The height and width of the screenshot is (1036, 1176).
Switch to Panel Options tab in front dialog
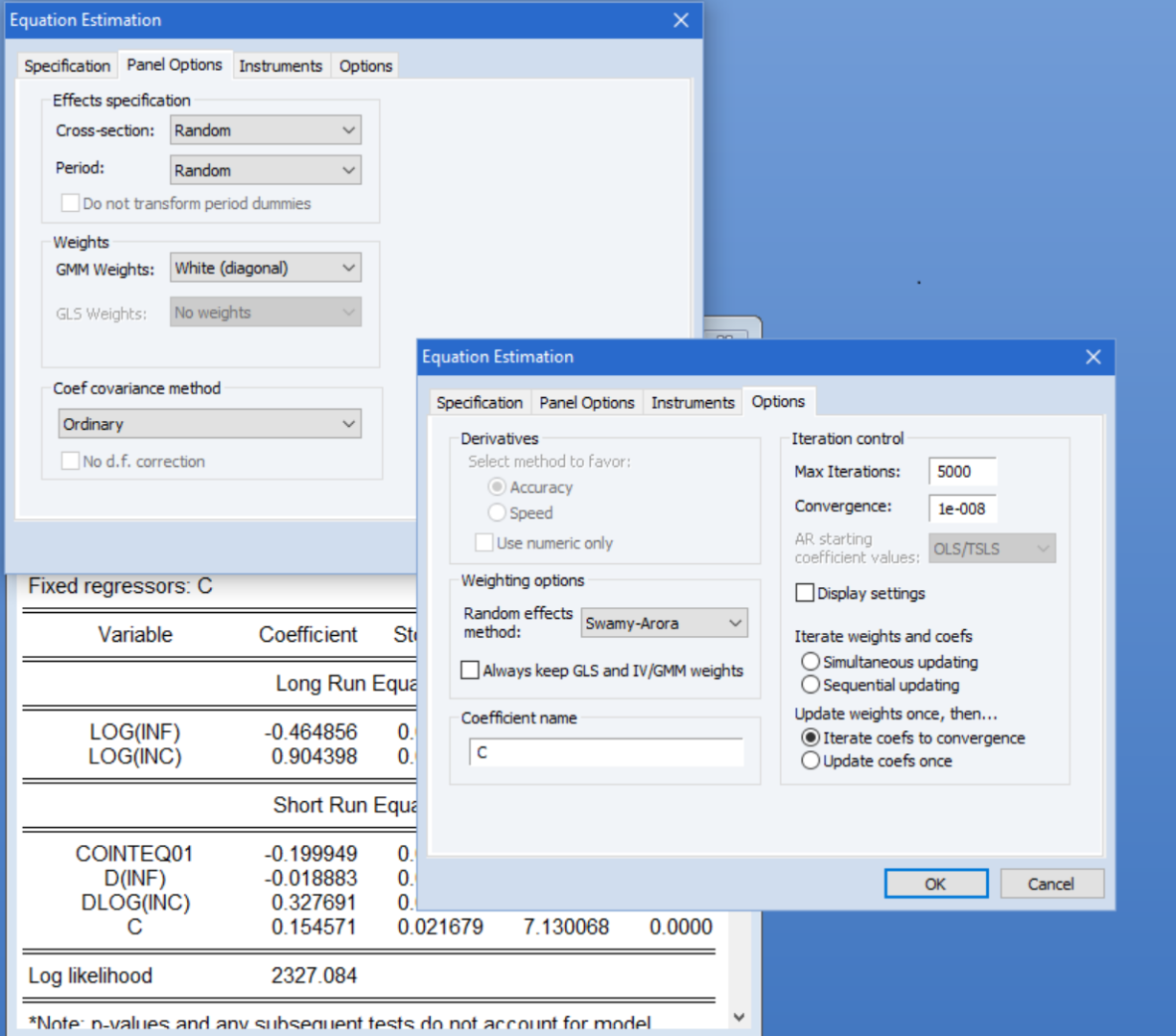click(x=587, y=402)
